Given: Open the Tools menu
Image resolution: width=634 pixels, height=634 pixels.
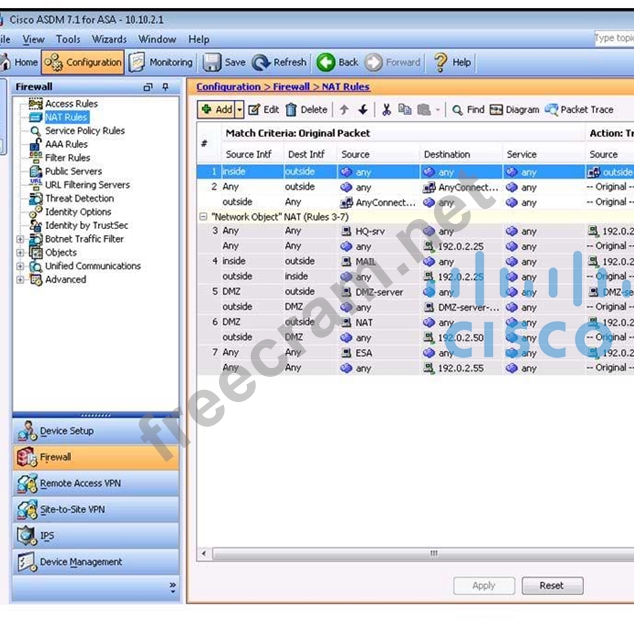Looking at the screenshot, I should coord(68,39).
